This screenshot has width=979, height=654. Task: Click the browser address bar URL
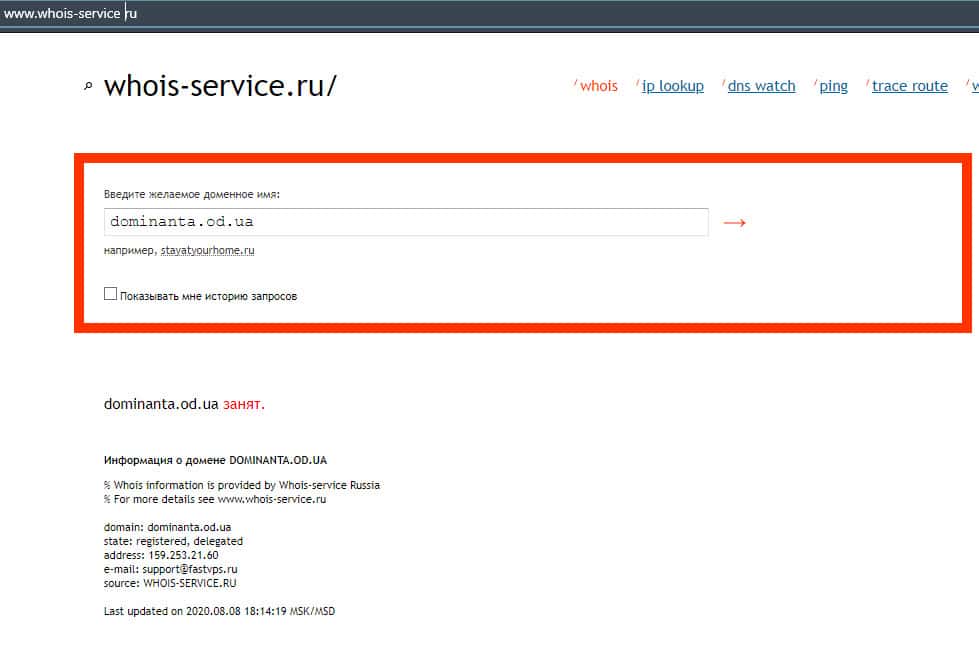coord(70,13)
